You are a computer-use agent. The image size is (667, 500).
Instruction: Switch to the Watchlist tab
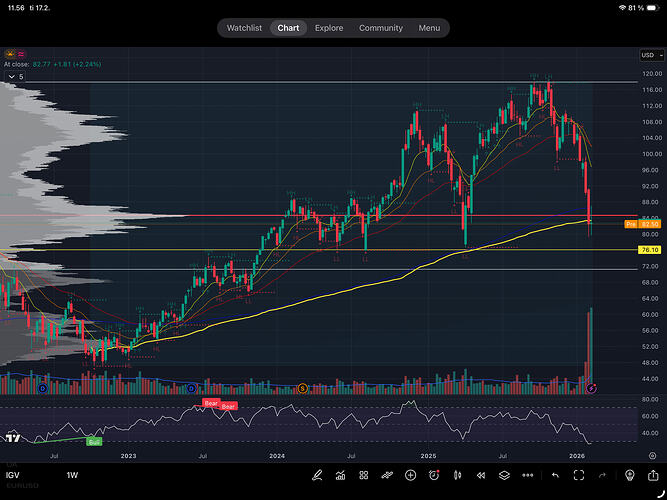[x=245, y=28]
